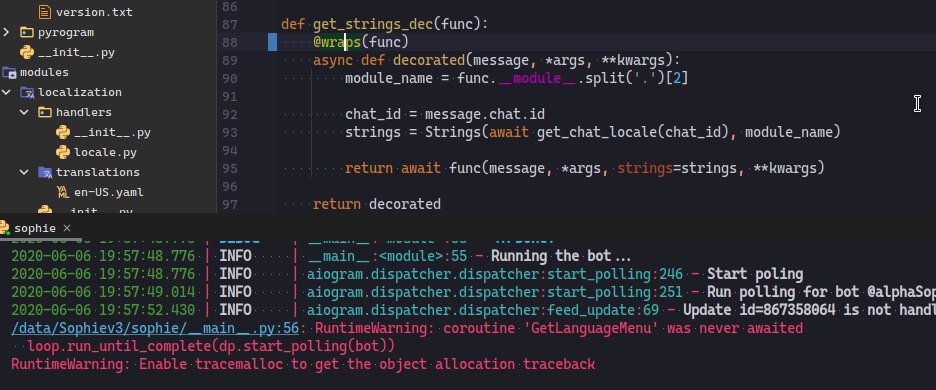936x390 pixels.
Task: Select the pyrogram folder icon
Action: coord(26,32)
